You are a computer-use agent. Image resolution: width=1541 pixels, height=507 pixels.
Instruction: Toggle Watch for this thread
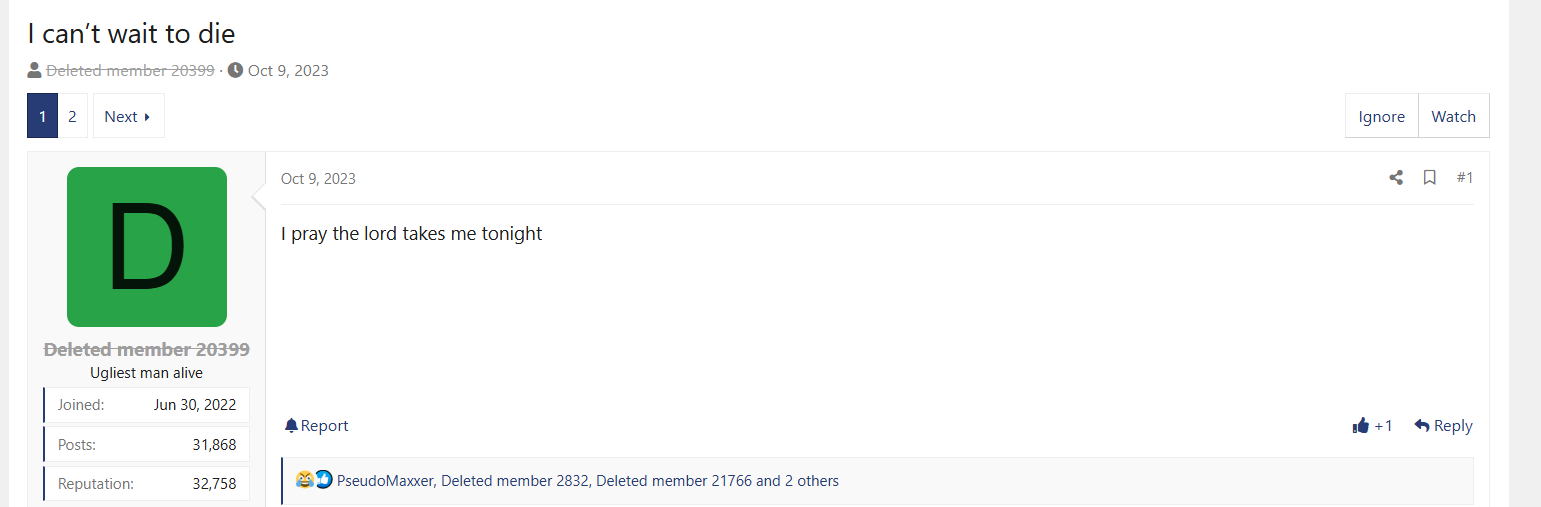(x=1453, y=116)
